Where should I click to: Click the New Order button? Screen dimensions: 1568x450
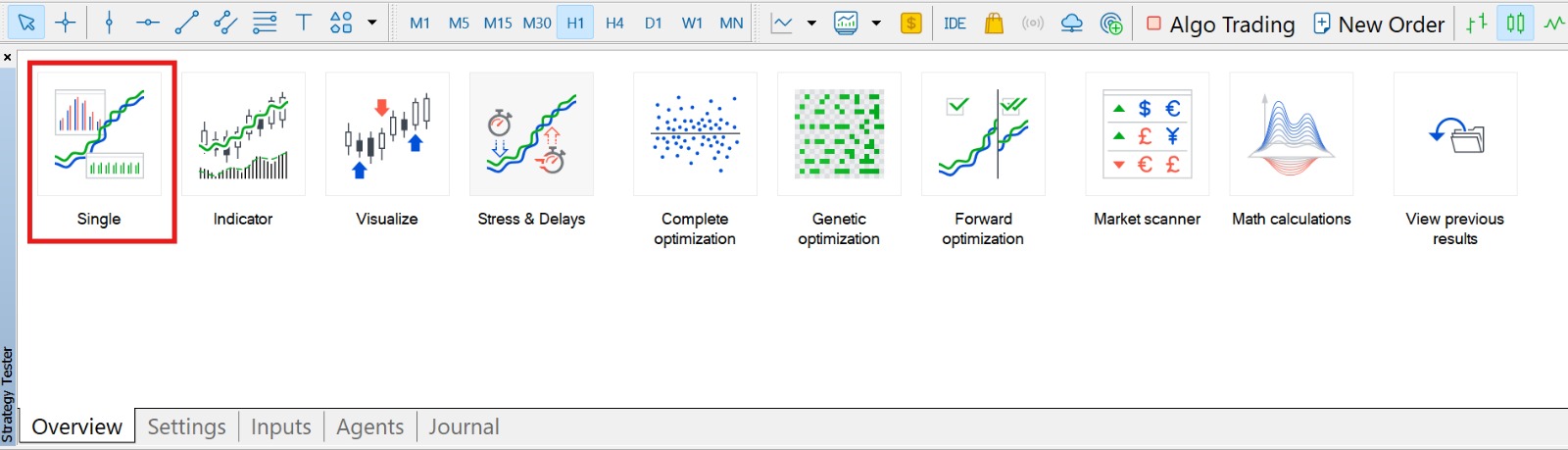[1379, 25]
